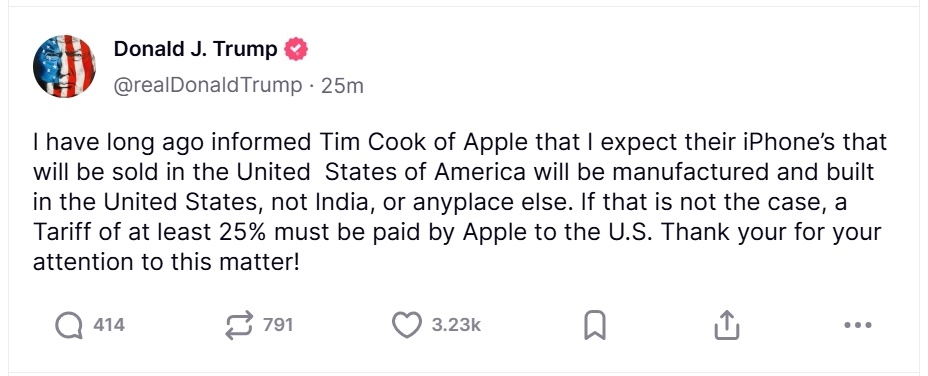Screen dimensions: 928x376
Task: View the 3.23k likes count
Action: (x=456, y=325)
